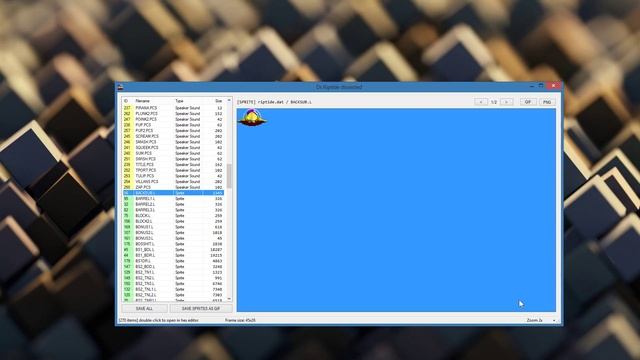Select the SQUEEK.PCS row
Image resolution: width=640 pixels, height=360 pixels.
[x=173, y=148]
